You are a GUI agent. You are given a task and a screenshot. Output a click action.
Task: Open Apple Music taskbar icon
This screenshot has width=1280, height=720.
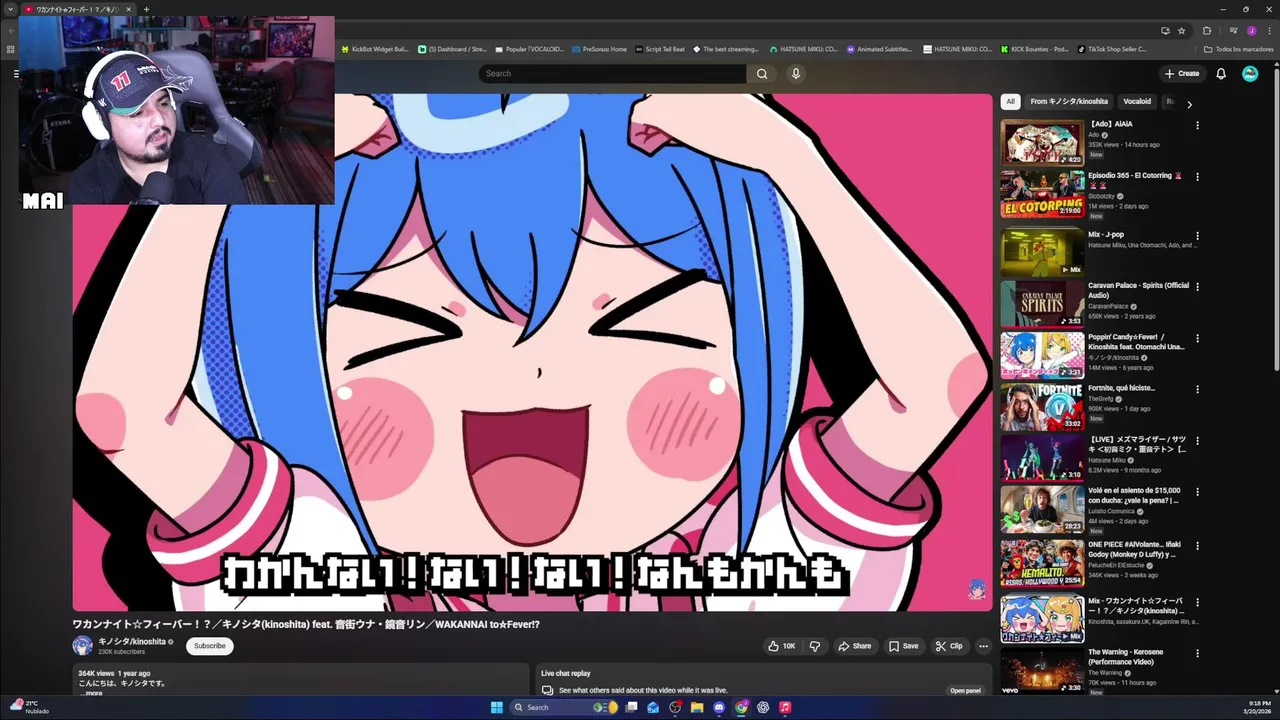pos(785,707)
